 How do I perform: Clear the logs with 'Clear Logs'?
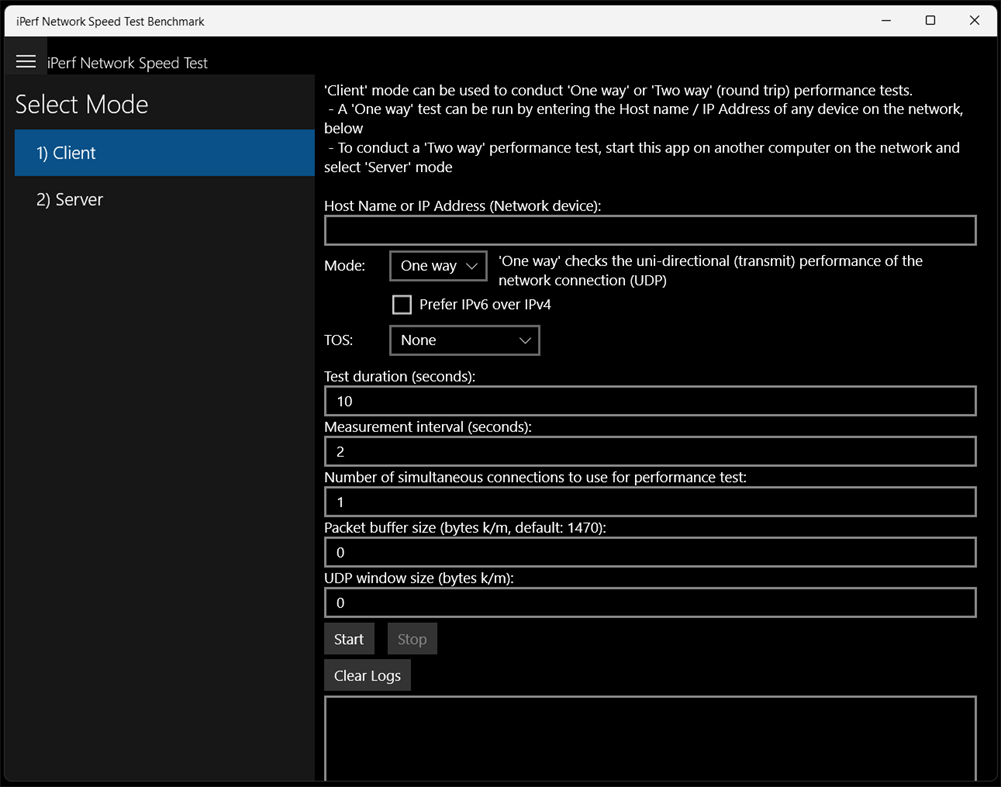367,674
